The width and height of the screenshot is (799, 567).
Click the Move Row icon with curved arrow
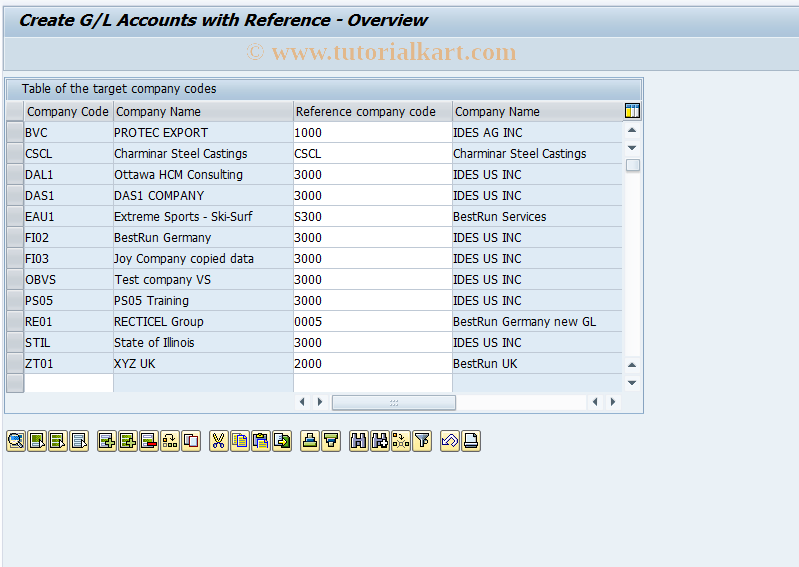(170, 441)
